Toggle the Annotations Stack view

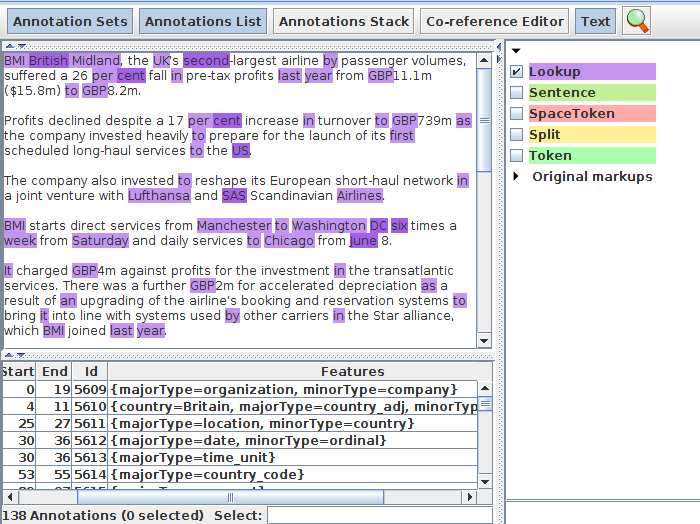pyautogui.click(x=344, y=21)
